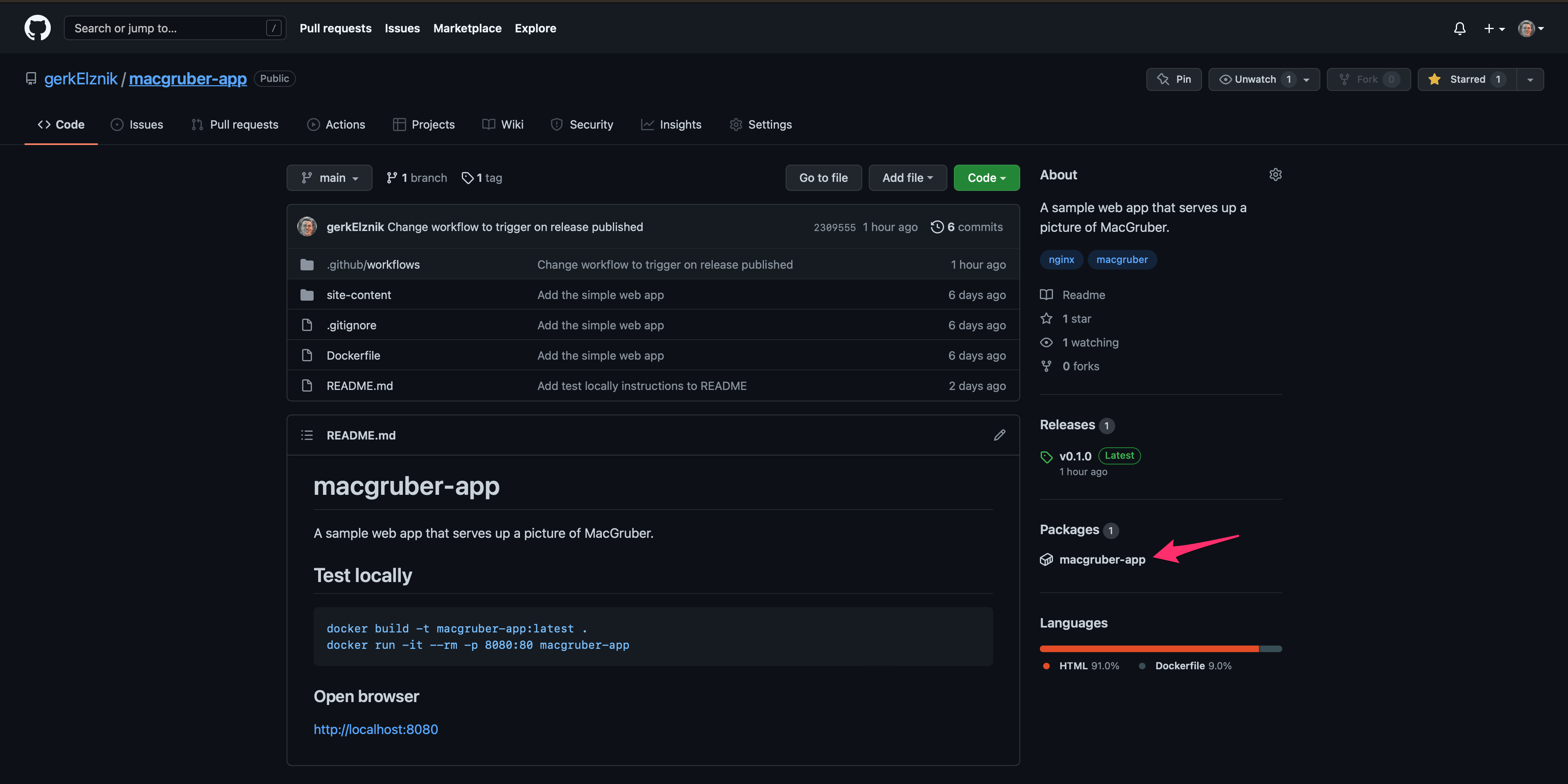The width and height of the screenshot is (1568, 784).
Task: Focus the Search or jump to field
Action: [175, 28]
